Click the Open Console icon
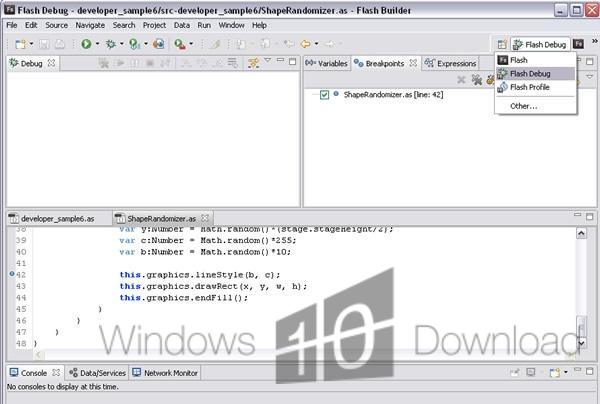The image size is (600, 404). [x=554, y=372]
